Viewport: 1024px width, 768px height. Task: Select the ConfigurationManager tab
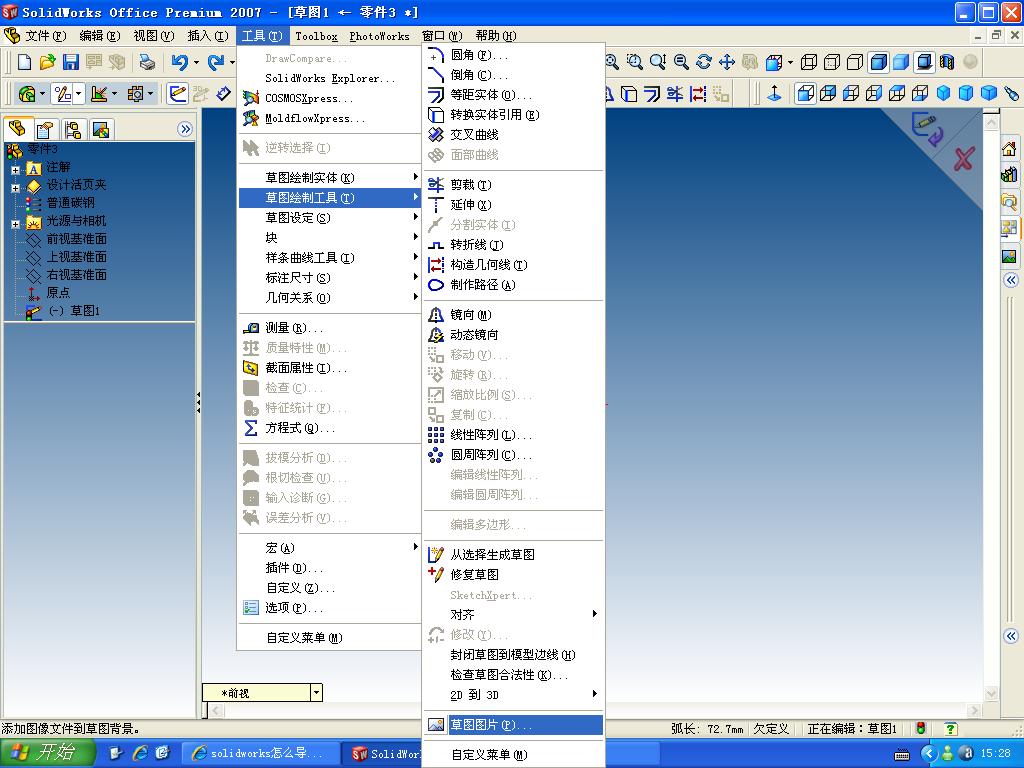pyautogui.click(x=73, y=129)
